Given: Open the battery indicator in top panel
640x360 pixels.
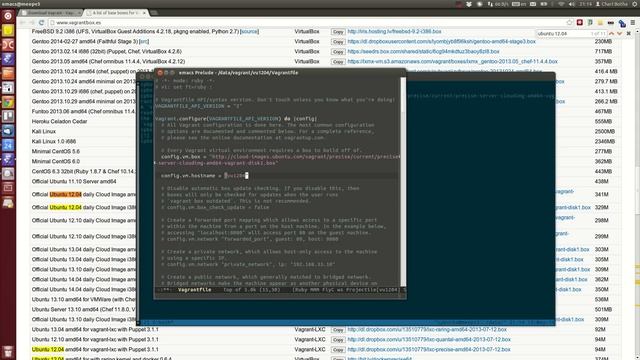Looking at the screenshot, I should 544,4.
